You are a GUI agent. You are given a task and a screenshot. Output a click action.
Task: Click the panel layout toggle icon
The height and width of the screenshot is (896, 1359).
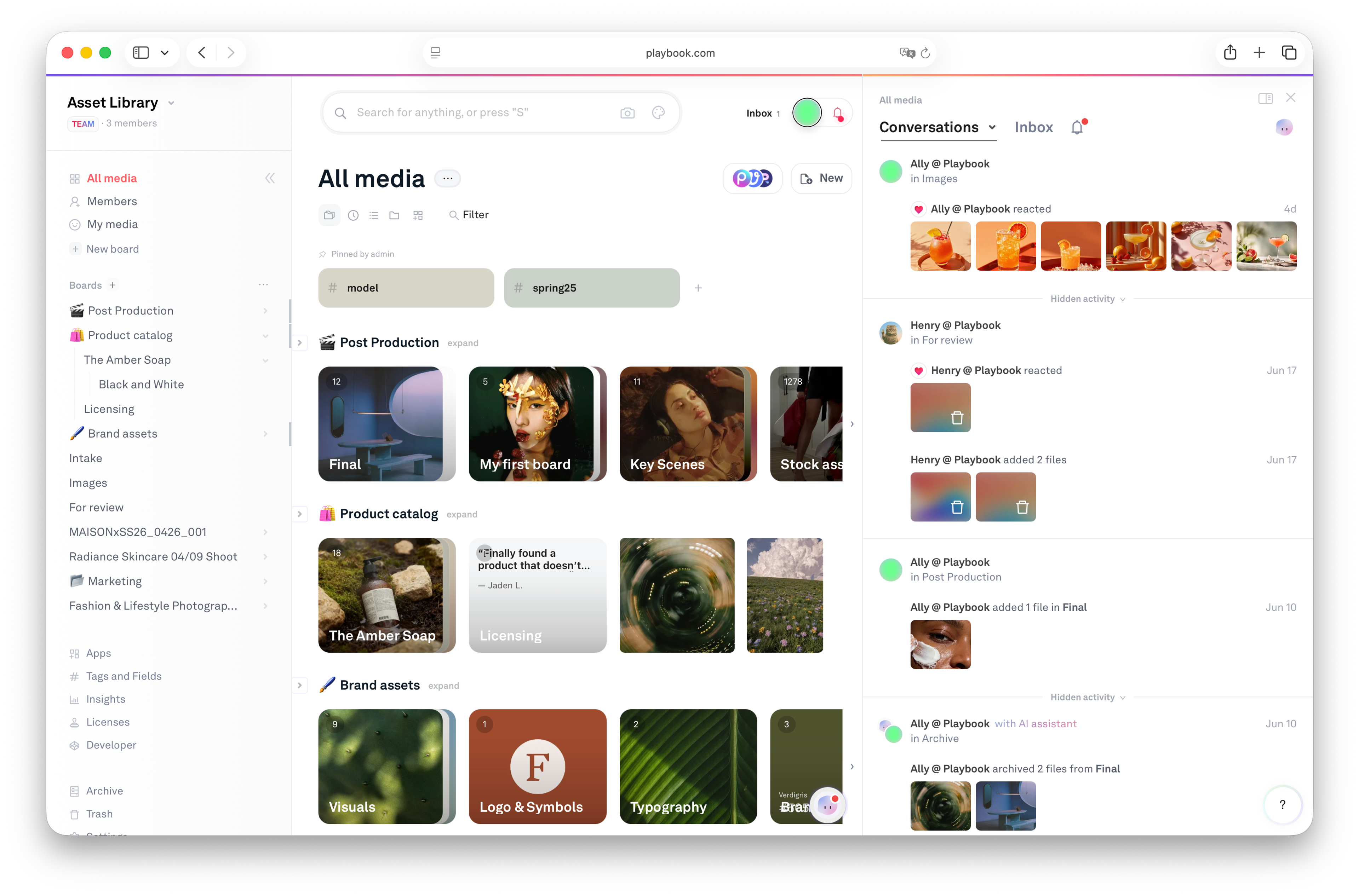1265,98
